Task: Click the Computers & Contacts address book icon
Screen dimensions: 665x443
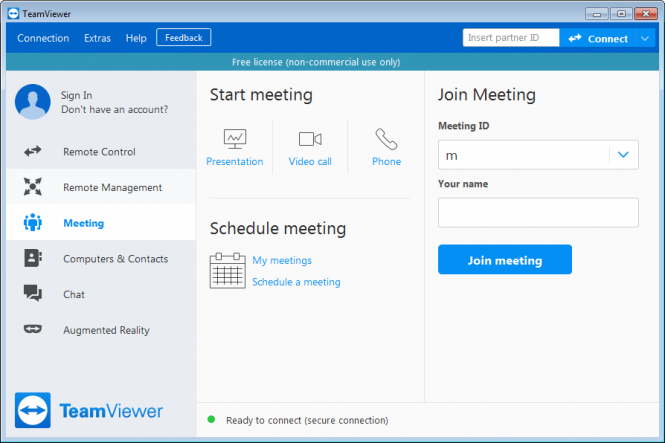Action: coord(33,258)
